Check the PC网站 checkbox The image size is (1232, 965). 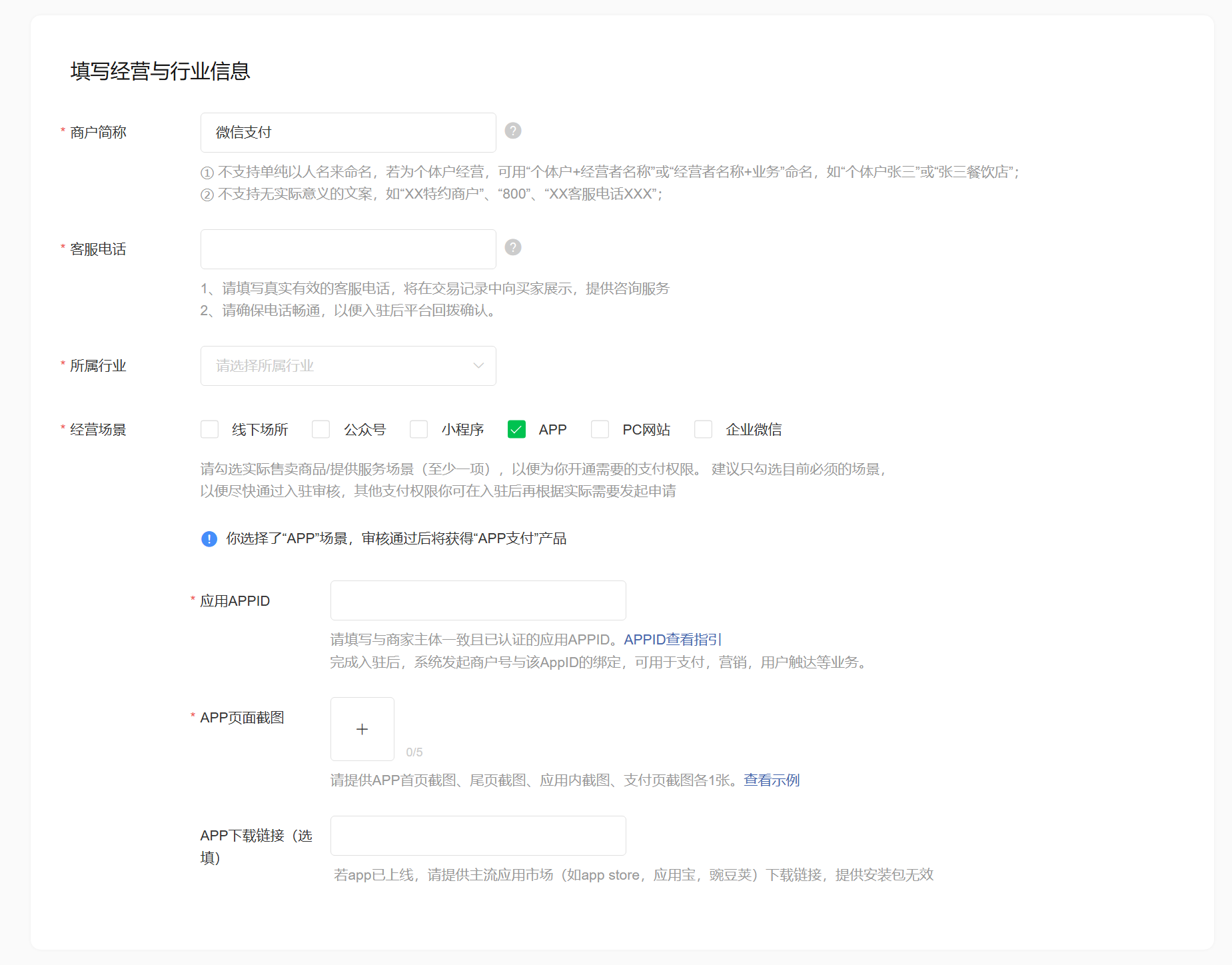point(600,429)
